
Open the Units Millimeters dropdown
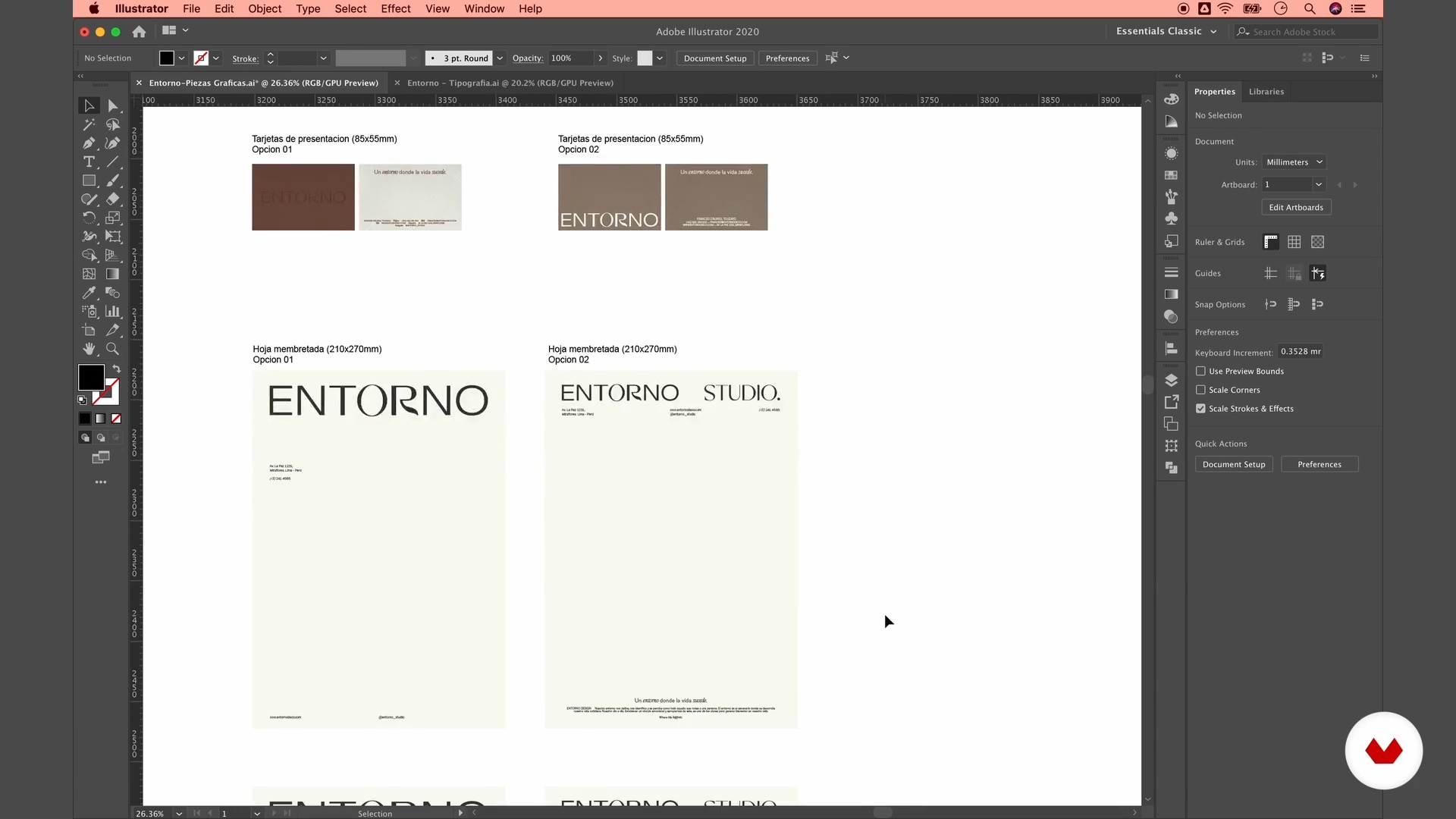pos(1294,162)
